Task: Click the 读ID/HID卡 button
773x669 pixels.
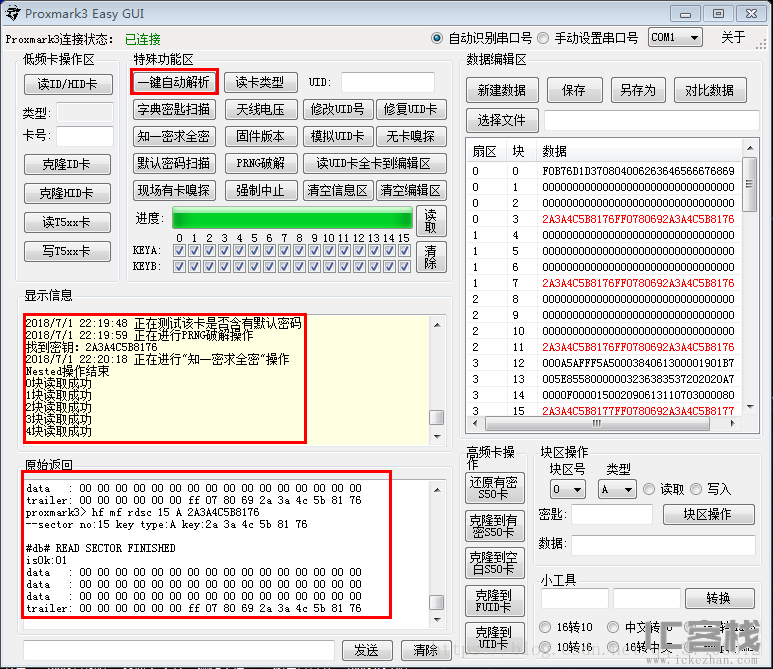Action: [68, 84]
